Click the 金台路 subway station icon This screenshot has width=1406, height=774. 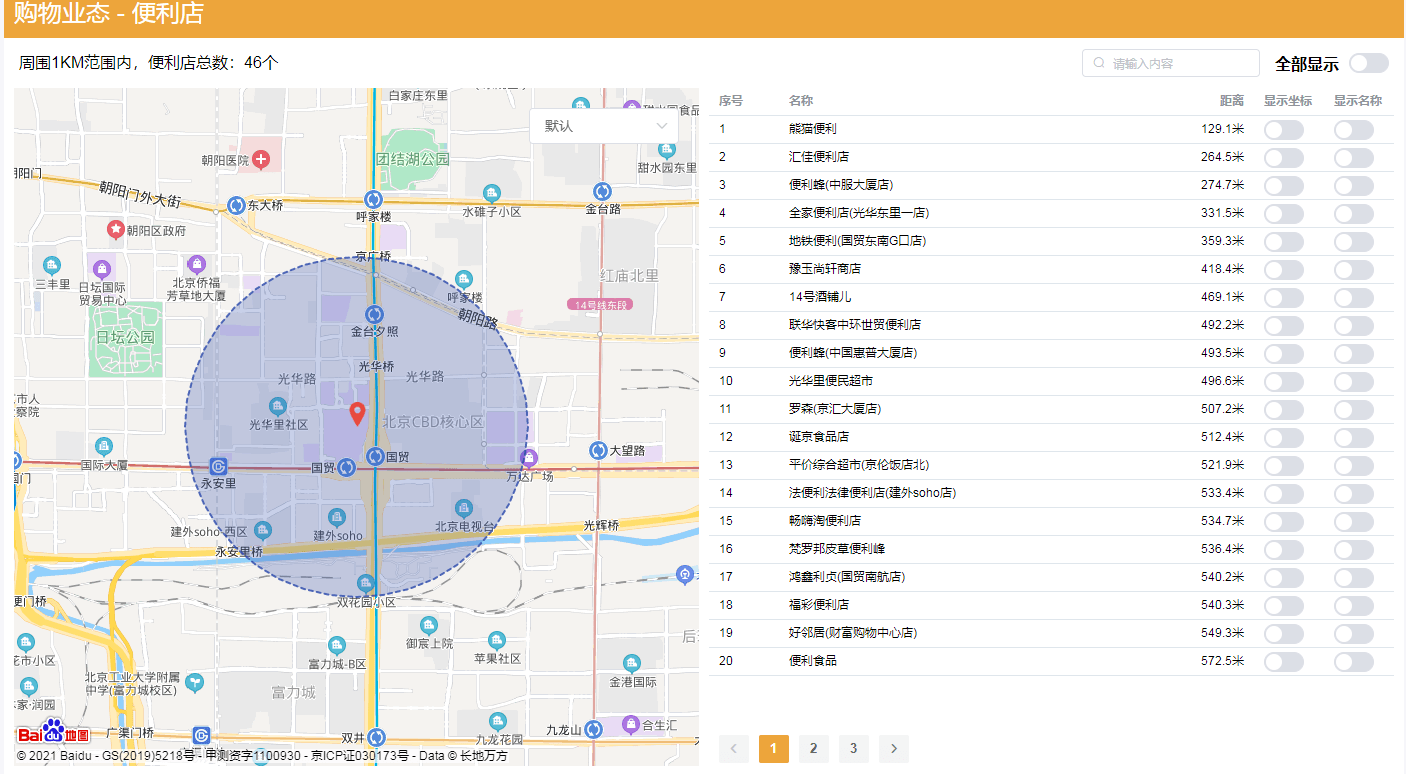[x=602, y=191]
